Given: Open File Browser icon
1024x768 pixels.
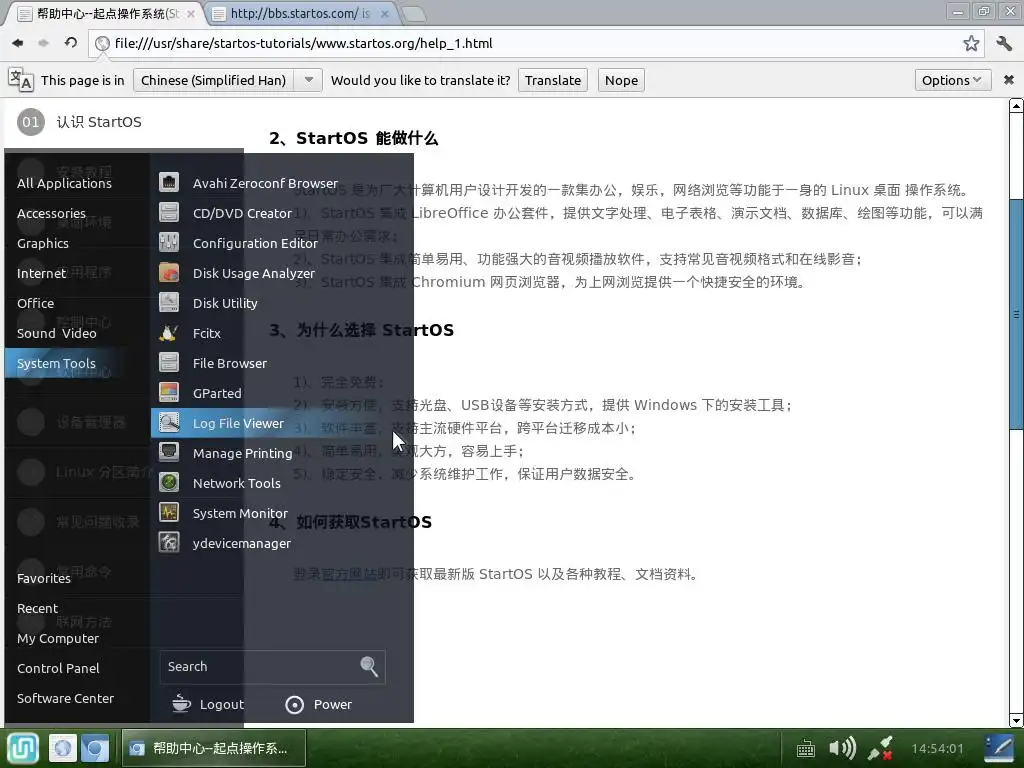Looking at the screenshot, I should coord(168,362).
